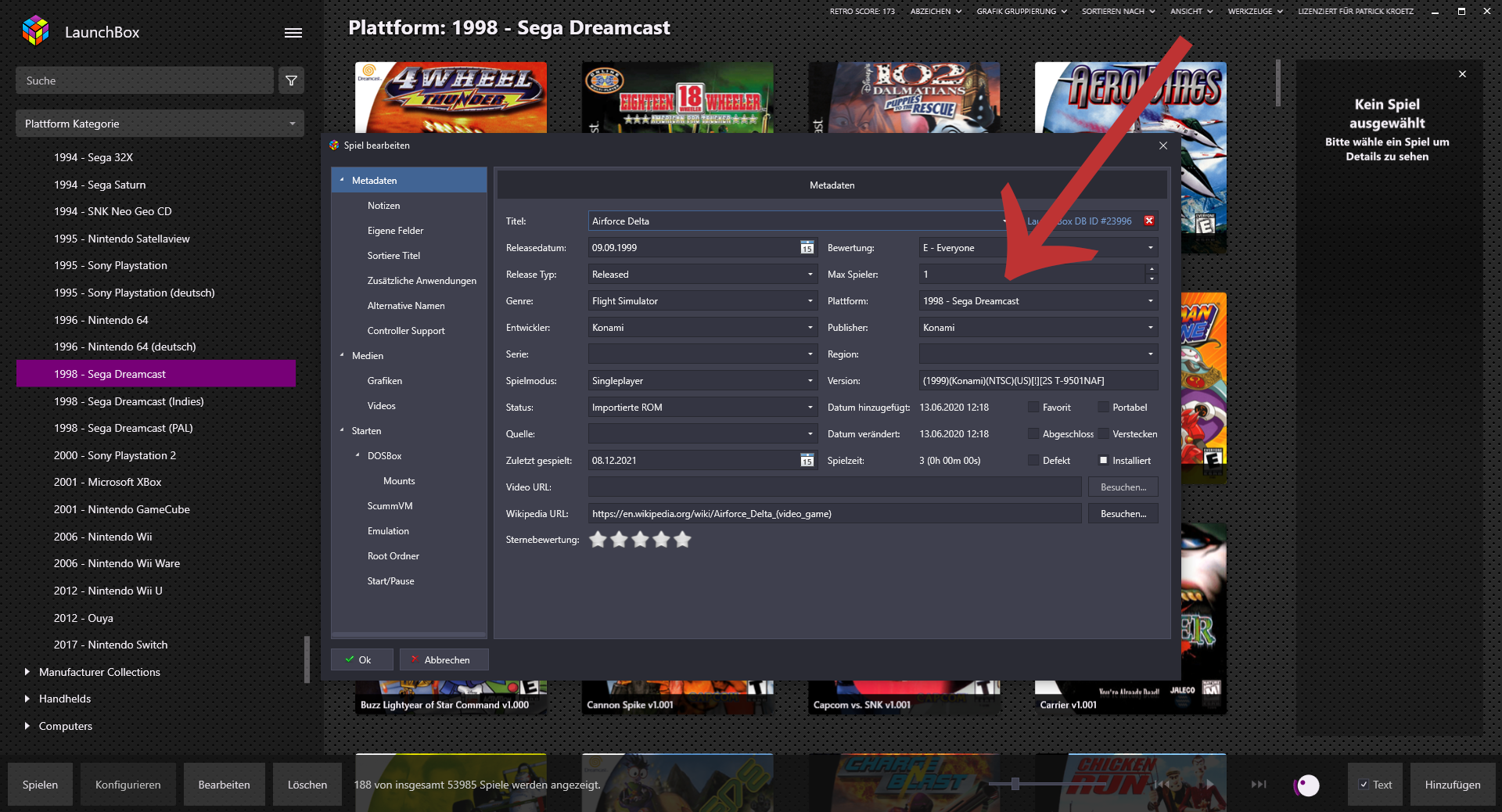Screen dimensions: 1502x812
Task: Open the Zuletzt gespielt calendar picker
Action: click(x=807, y=461)
